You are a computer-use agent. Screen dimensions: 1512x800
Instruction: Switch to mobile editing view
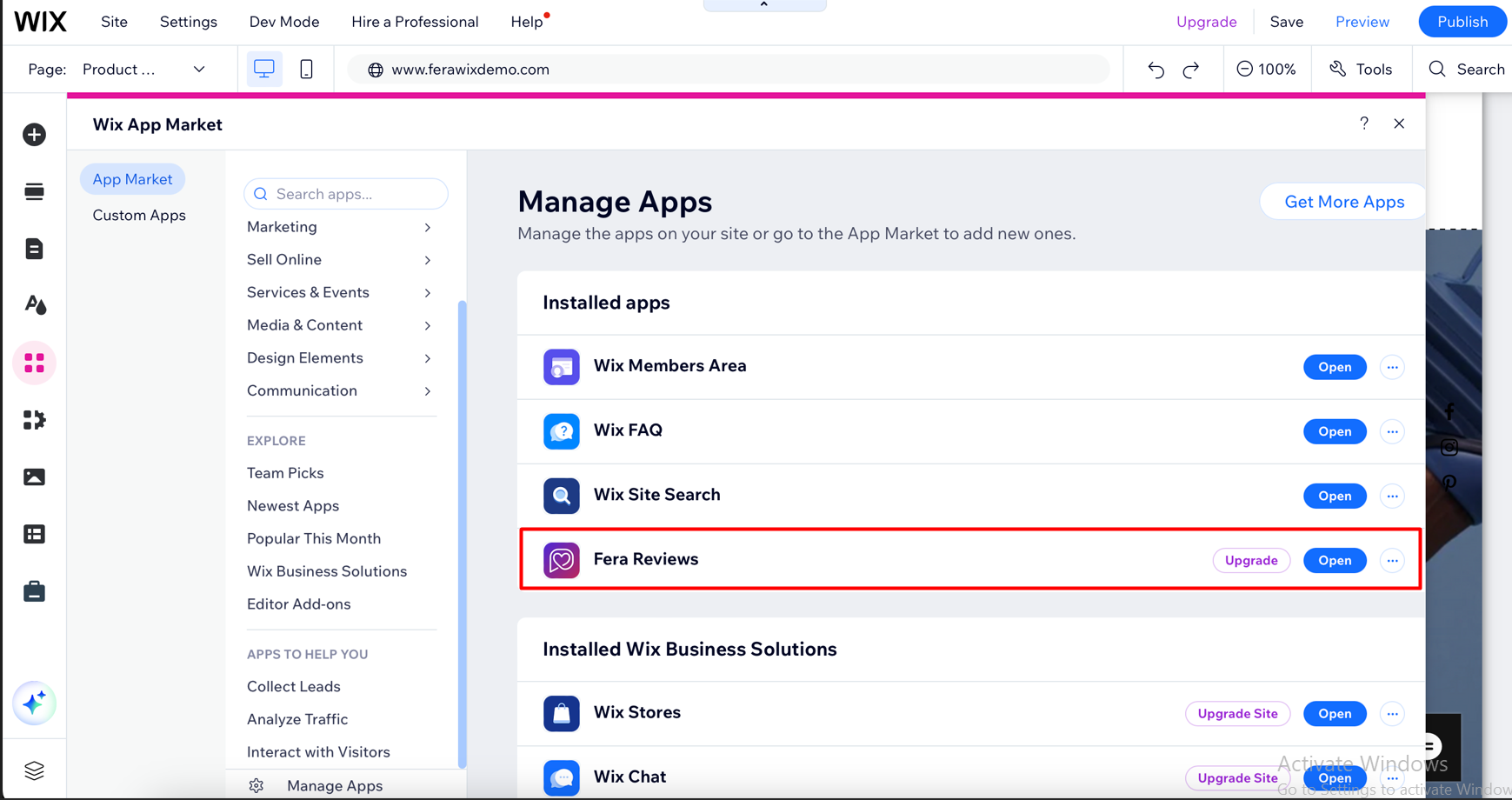click(306, 69)
